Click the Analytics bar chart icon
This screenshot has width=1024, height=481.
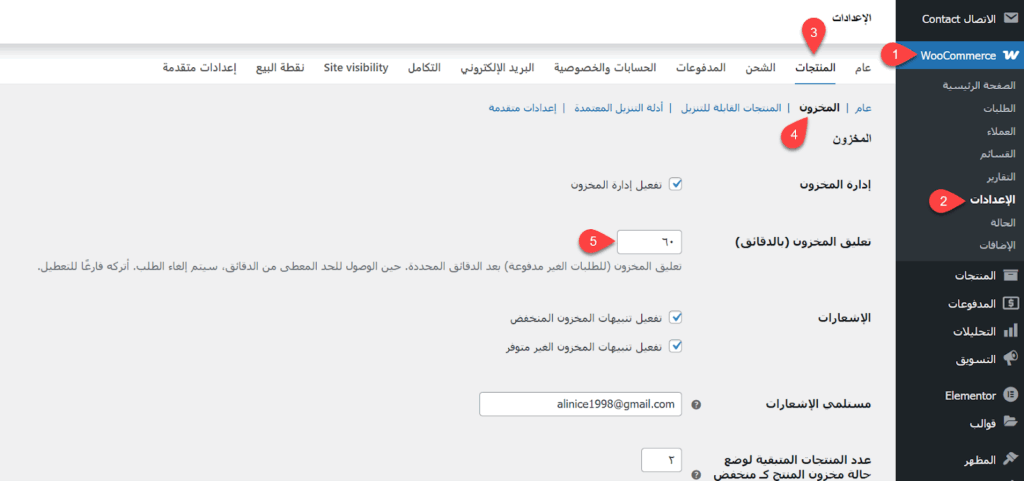(x=1010, y=331)
